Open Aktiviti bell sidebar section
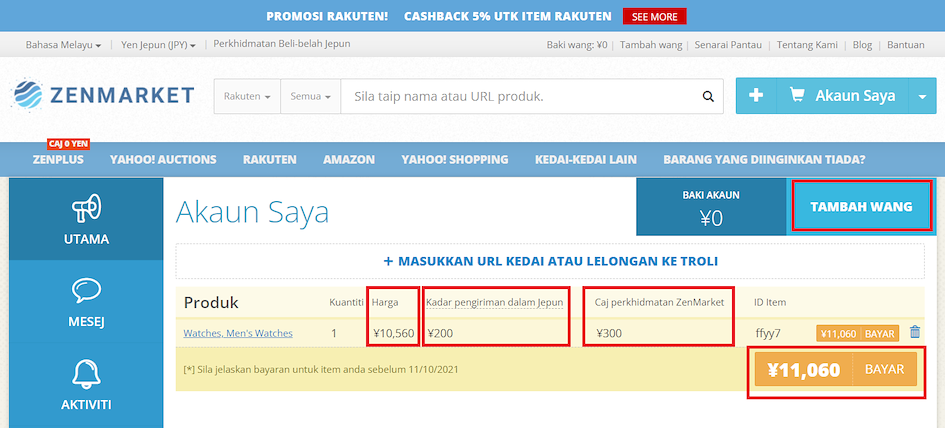 tap(86, 385)
